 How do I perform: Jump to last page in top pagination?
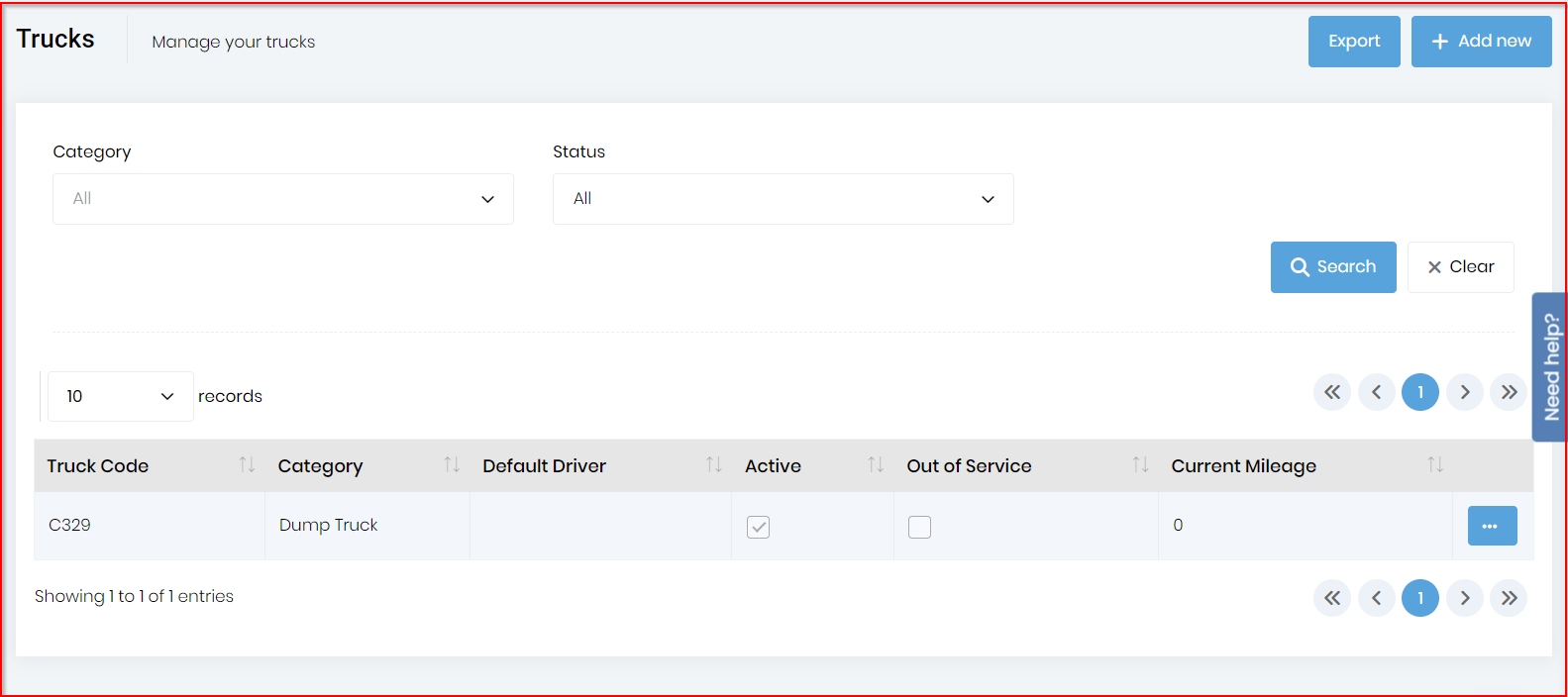(x=1508, y=392)
